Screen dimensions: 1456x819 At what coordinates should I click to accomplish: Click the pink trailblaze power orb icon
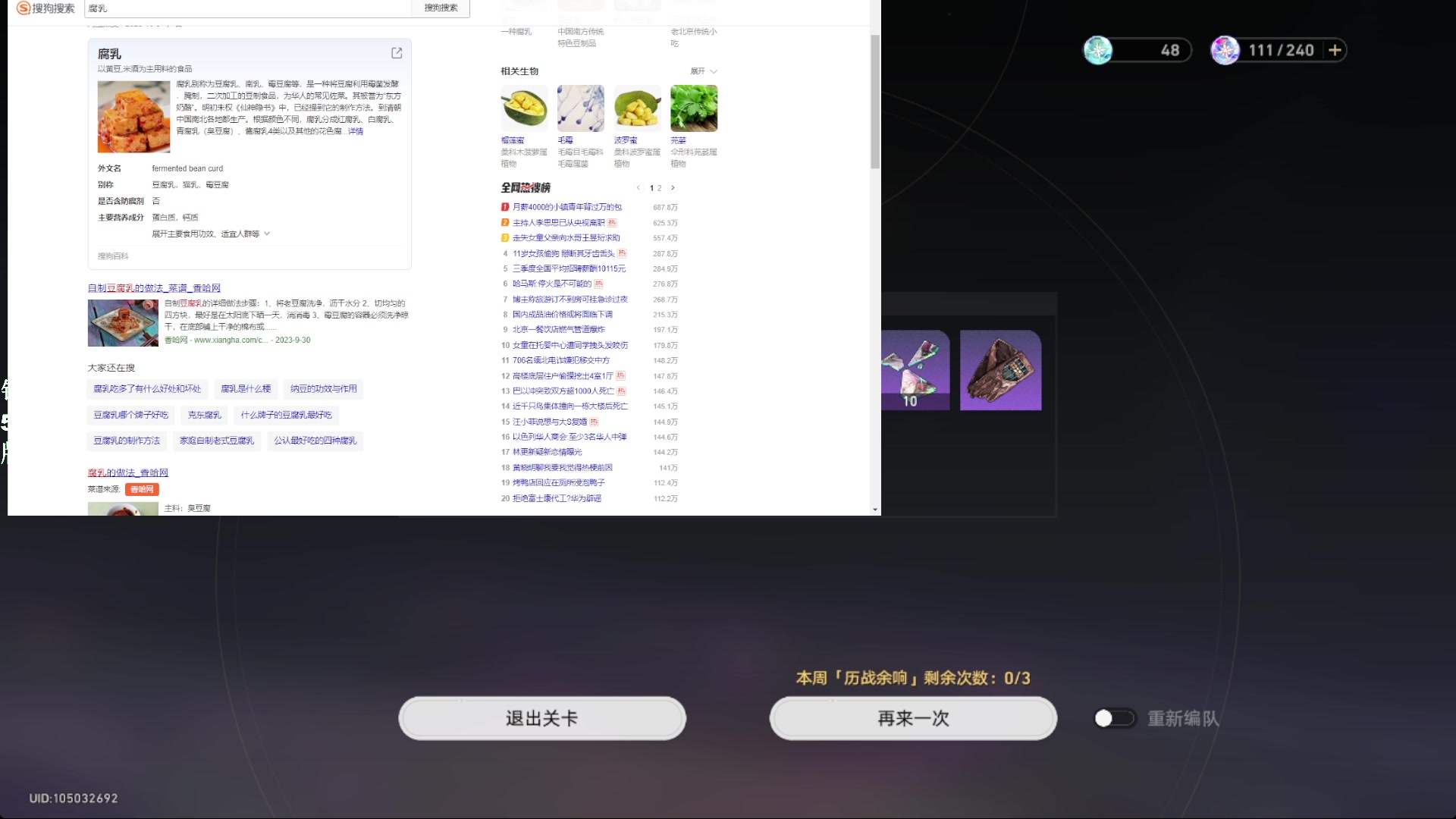[x=1225, y=50]
